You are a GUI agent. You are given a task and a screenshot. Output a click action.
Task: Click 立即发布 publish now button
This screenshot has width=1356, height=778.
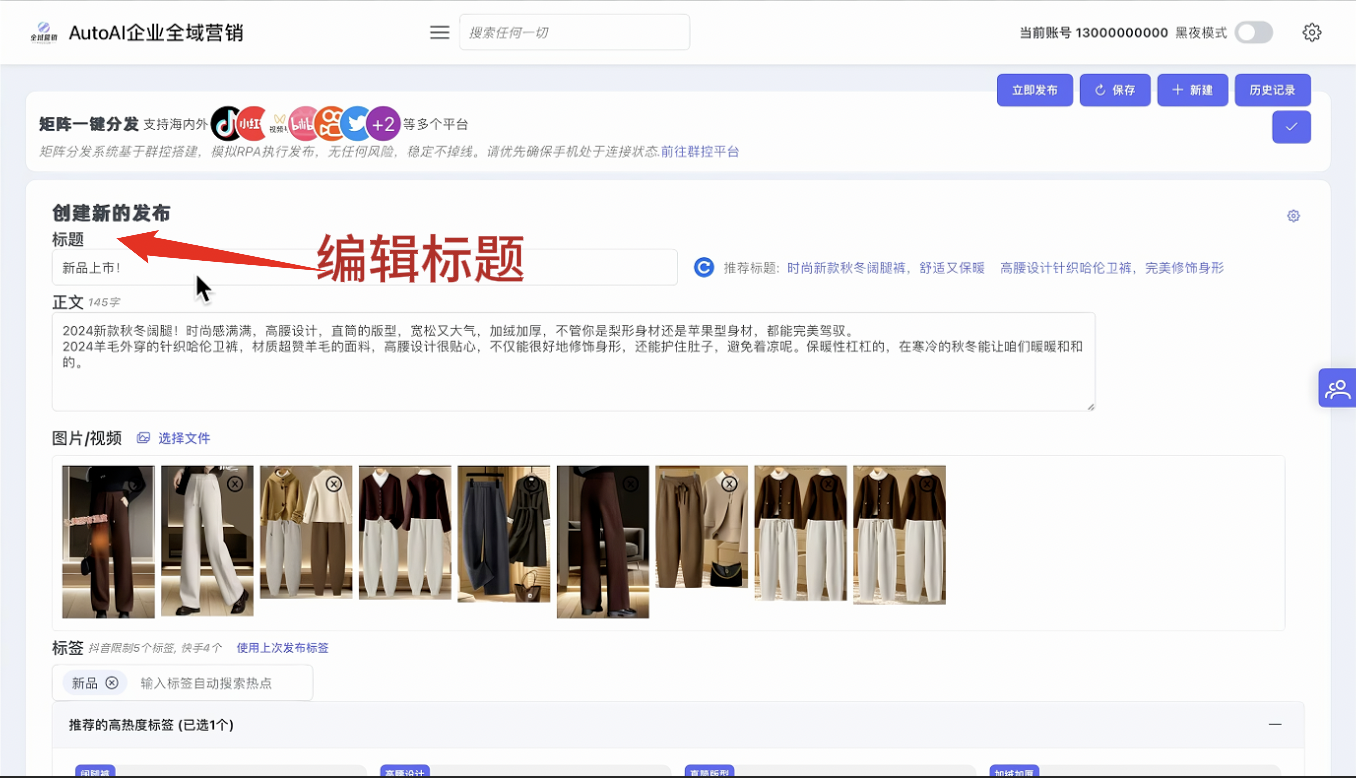[x=1034, y=90]
